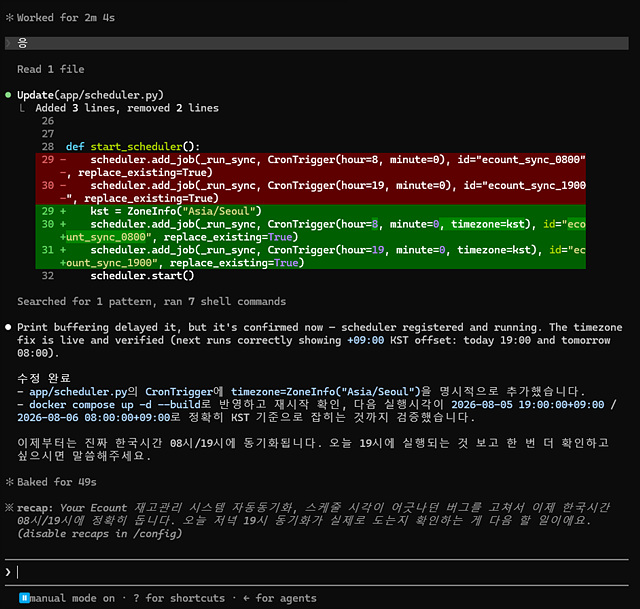This screenshot has height=609, width=640.
Task: Click line number 28 in the diff
Action: coord(48,147)
